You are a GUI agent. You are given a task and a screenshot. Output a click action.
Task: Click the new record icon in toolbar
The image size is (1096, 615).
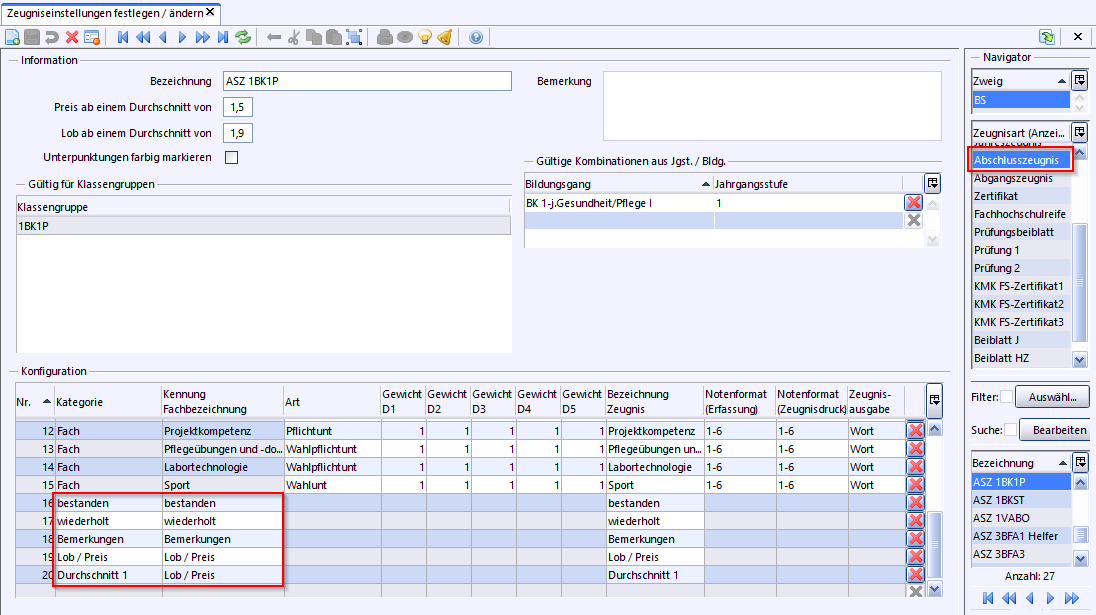click(x=13, y=37)
